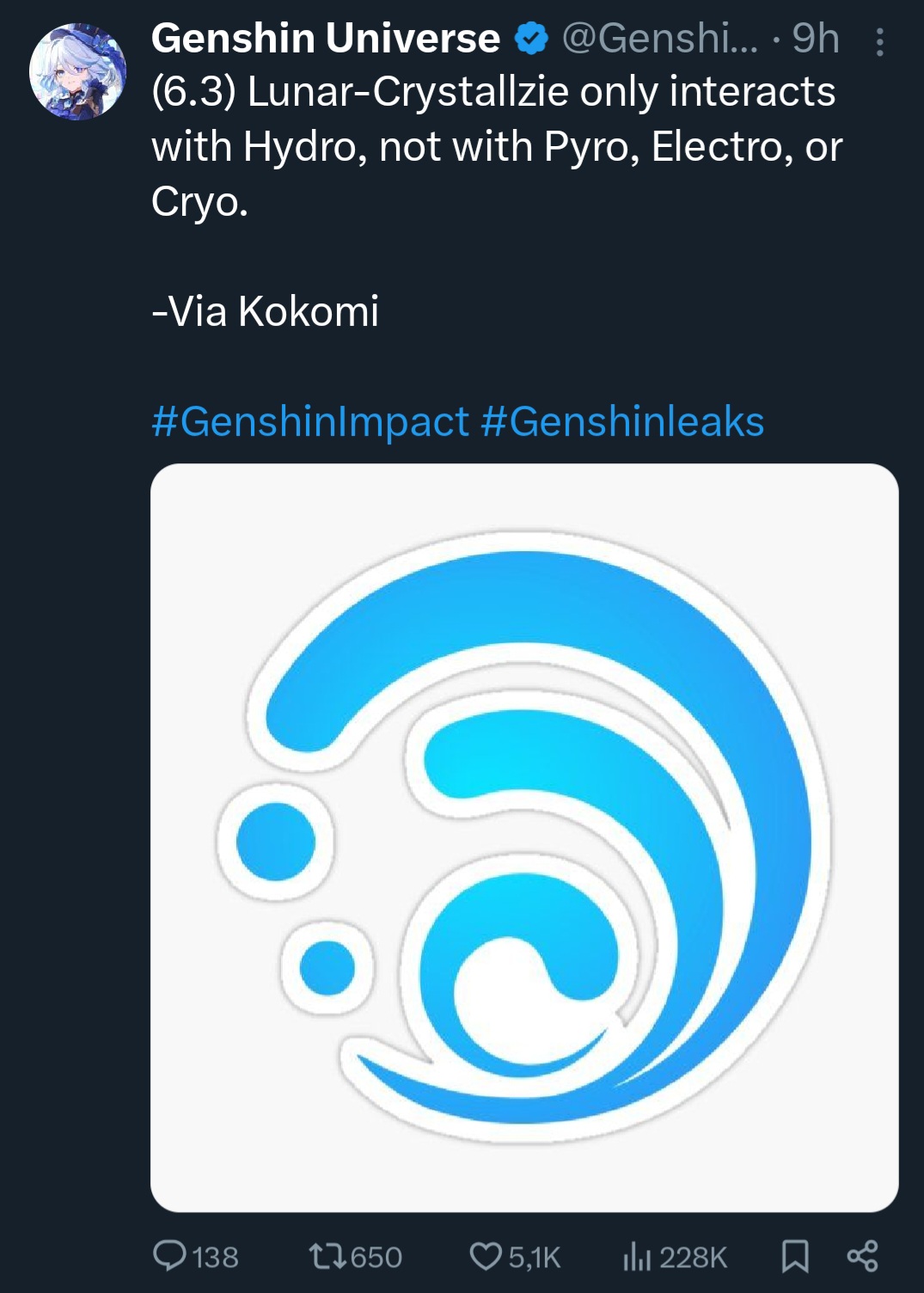Open the Genshin Universe profile avatar
Image resolution: width=924 pixels, height=1293 pixels.
pos(77,71)
